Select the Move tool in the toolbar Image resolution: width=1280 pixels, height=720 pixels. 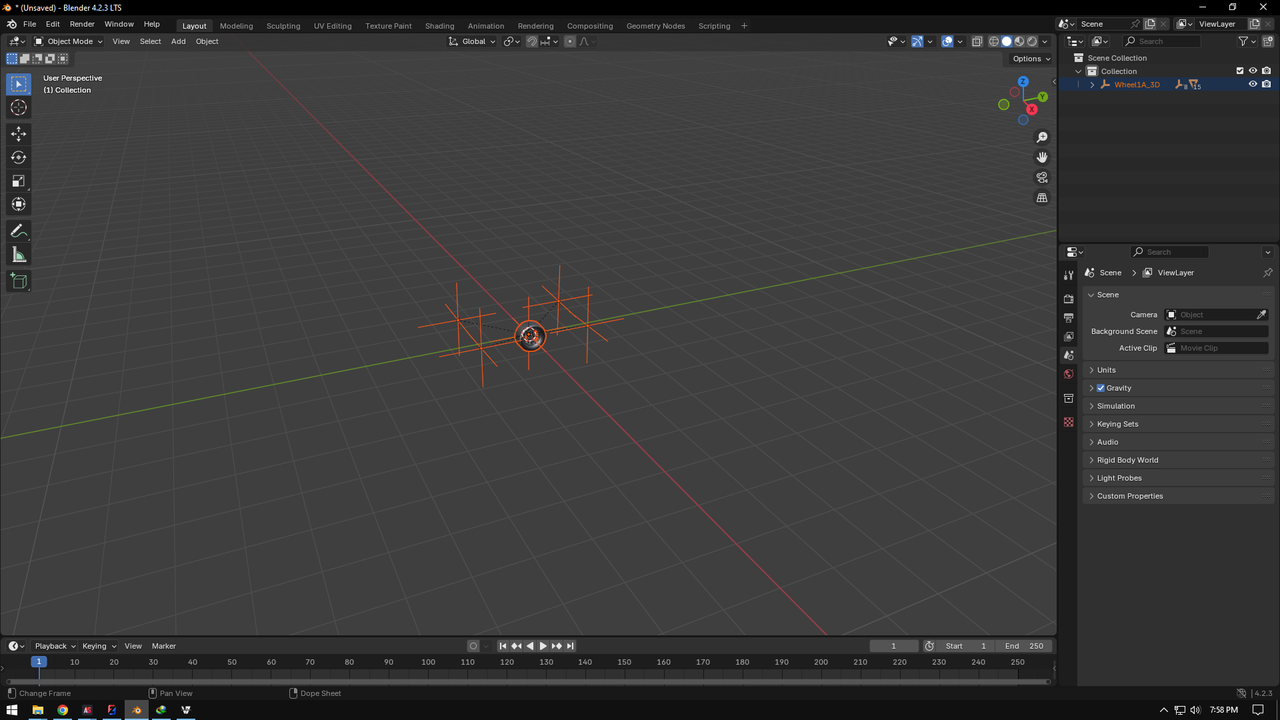coord(18,133)
